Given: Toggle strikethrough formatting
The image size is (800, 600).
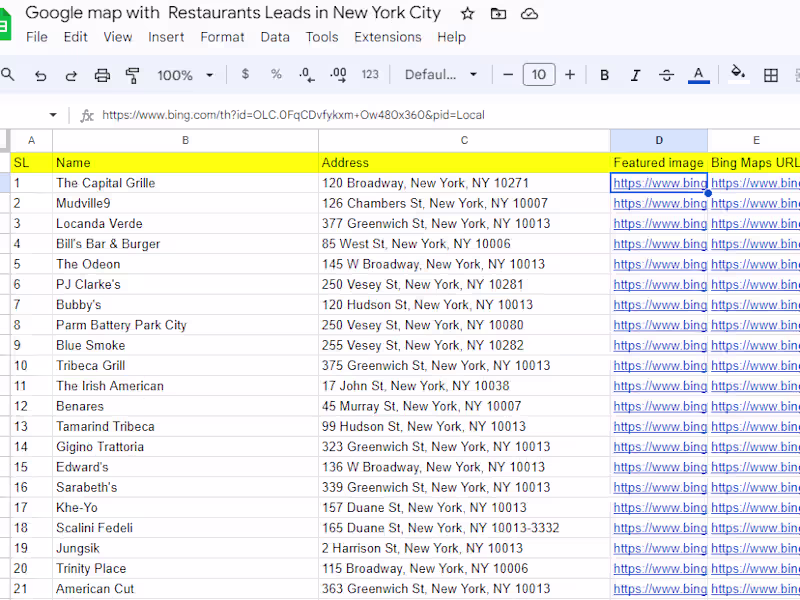Looking at the screenshot, I should click(666, 76).
